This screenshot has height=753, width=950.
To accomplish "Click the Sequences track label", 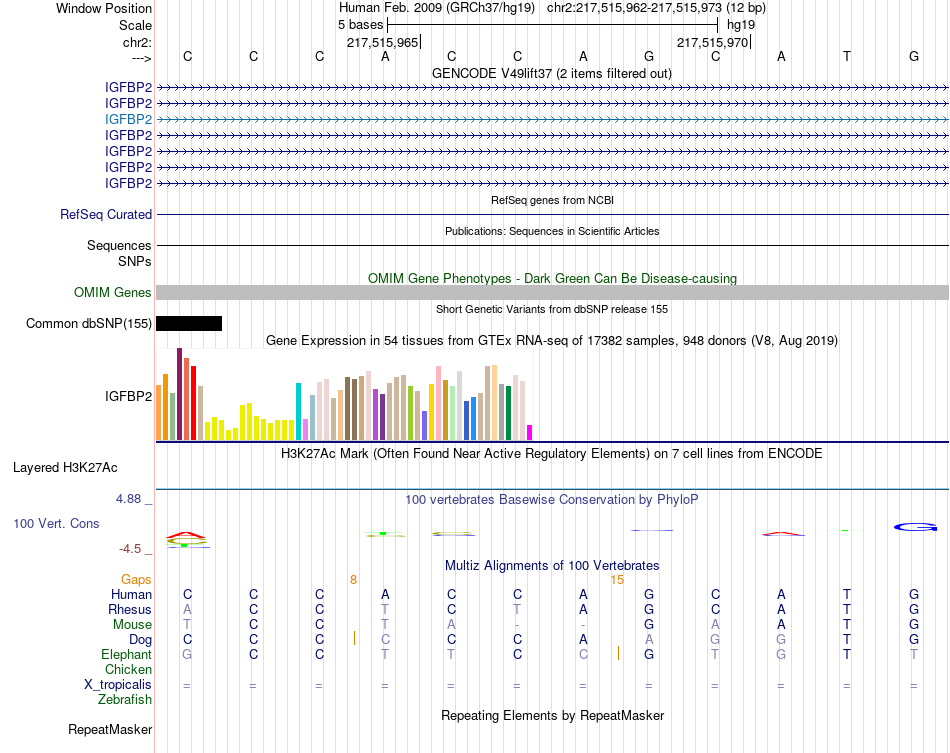I will [x=119, y=246].
